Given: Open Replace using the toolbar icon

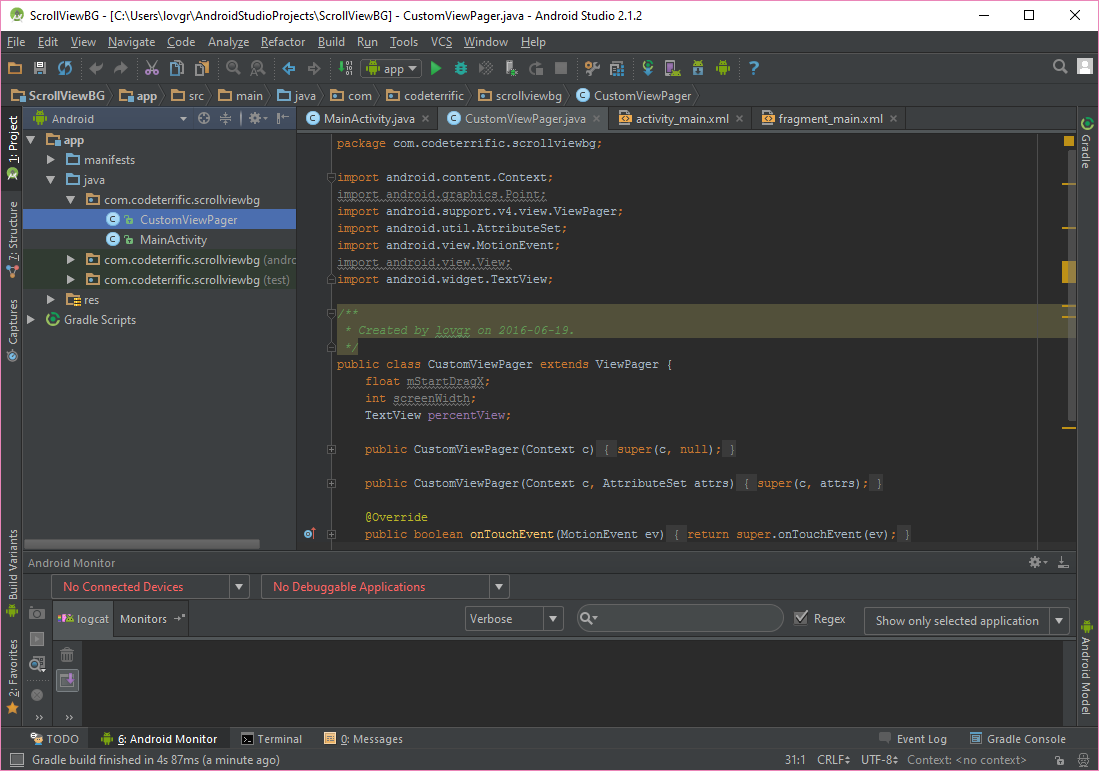Looking at the screenshot, I should (x=258, y=68).
